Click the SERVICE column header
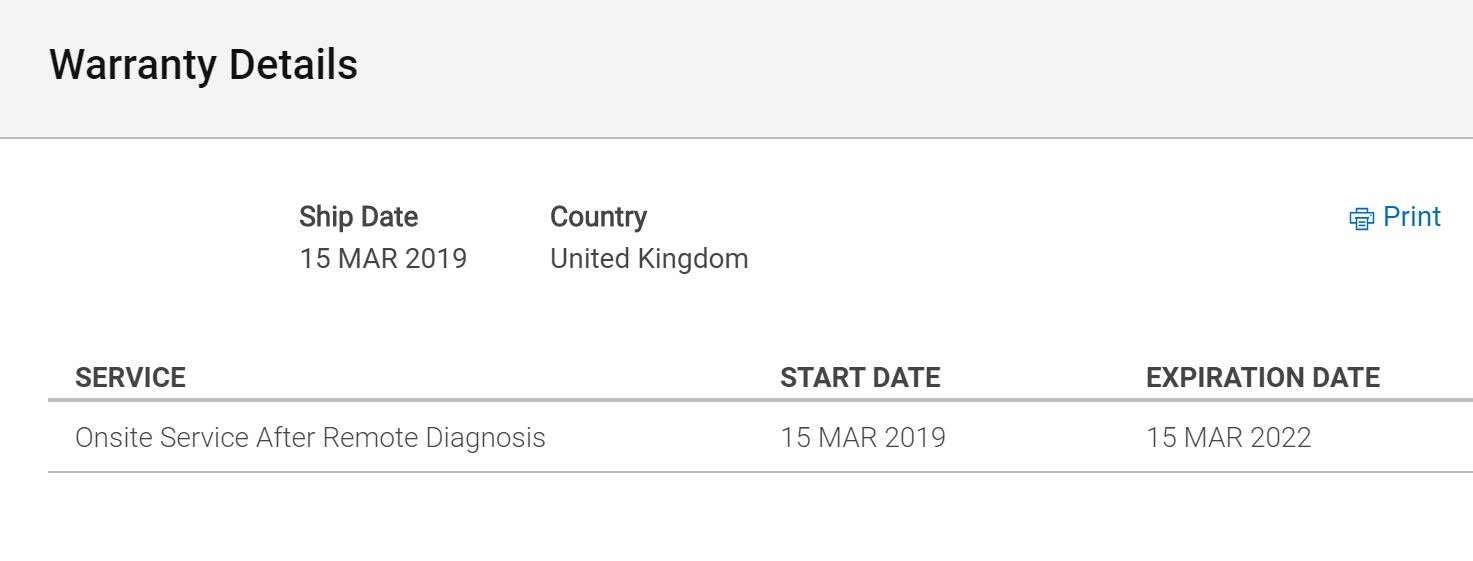The height and width of the screenshot is (561, 1473). click(130, 377)
